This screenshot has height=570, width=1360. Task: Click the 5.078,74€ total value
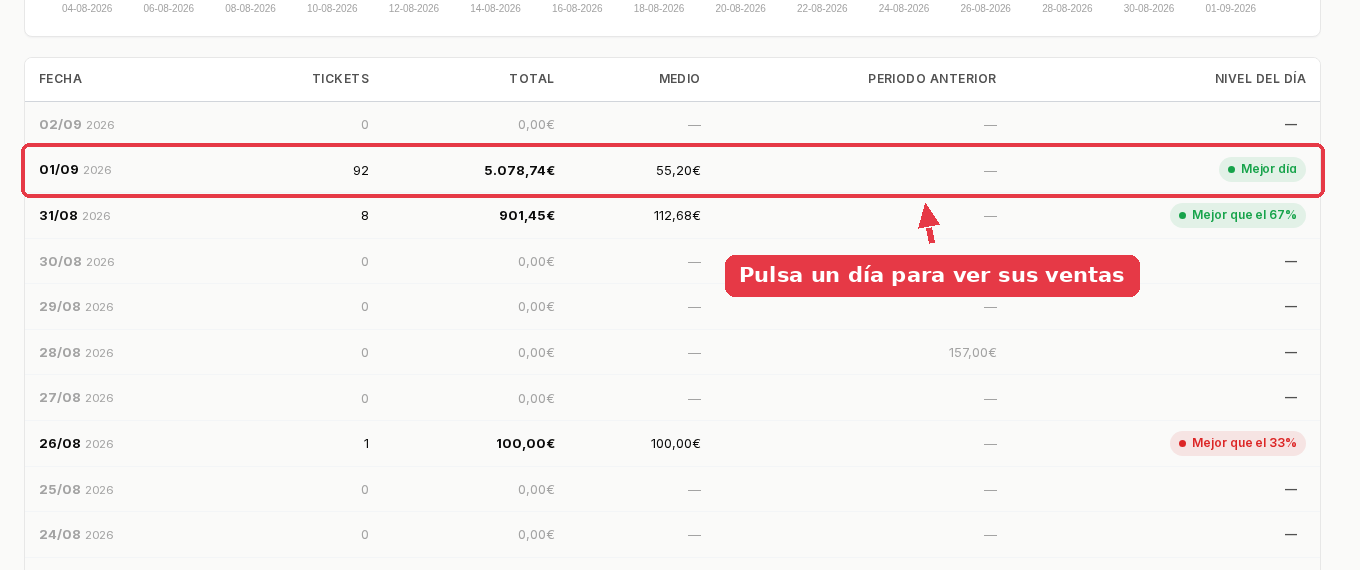click(x=519, y=170)
